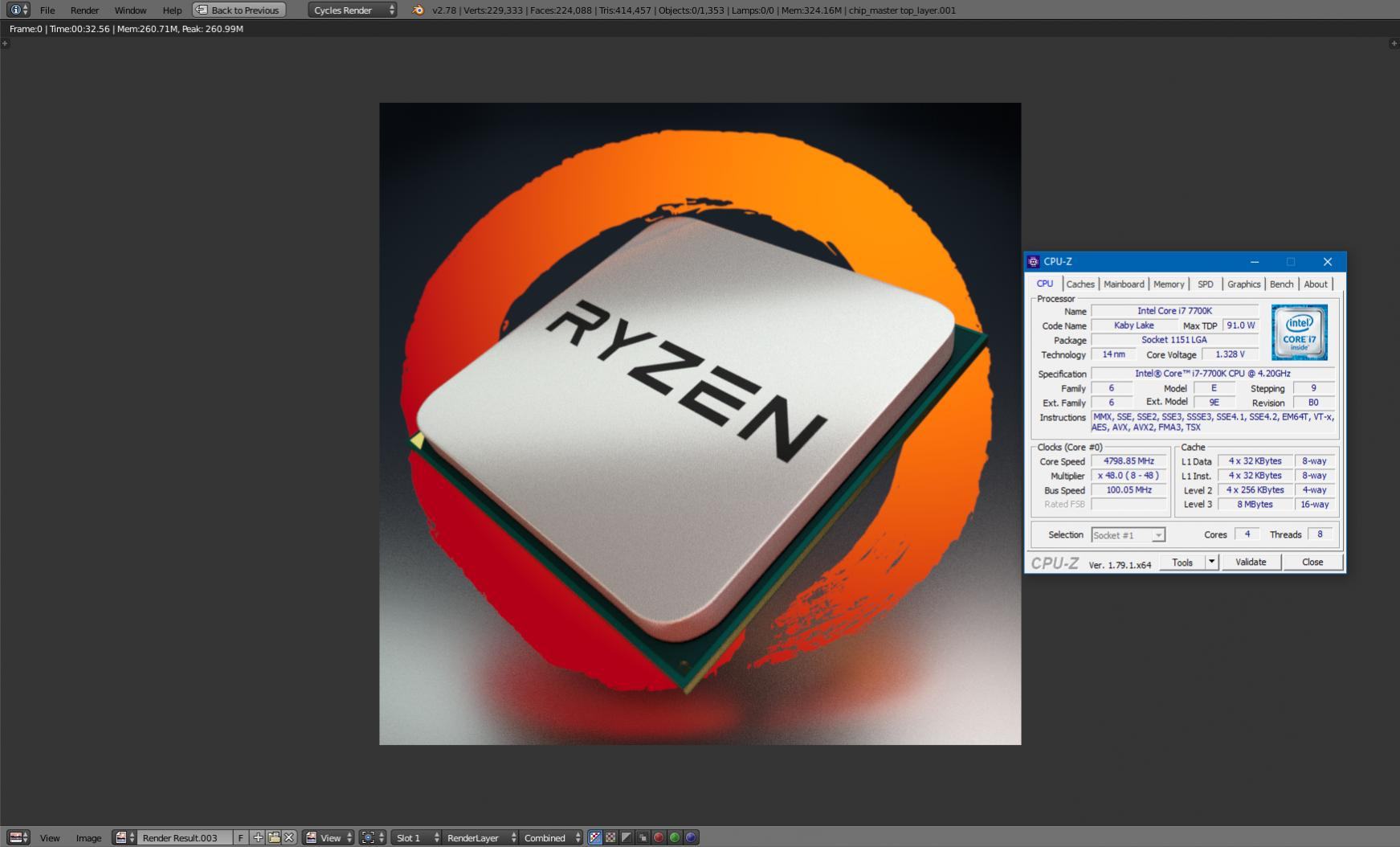Click the Validate button in CPU-Z
The image size is (1400, 847).
pos(1251,562)
